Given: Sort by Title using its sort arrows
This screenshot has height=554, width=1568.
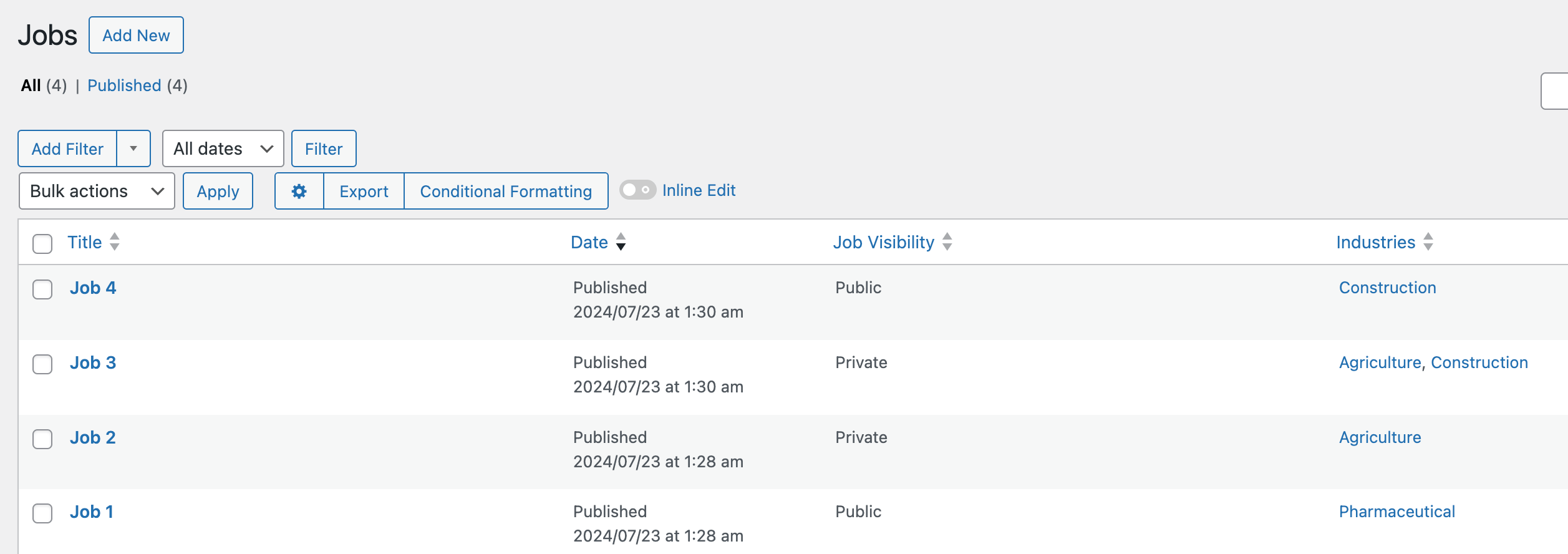Looking at the screenshot, I should coord(115,241).
